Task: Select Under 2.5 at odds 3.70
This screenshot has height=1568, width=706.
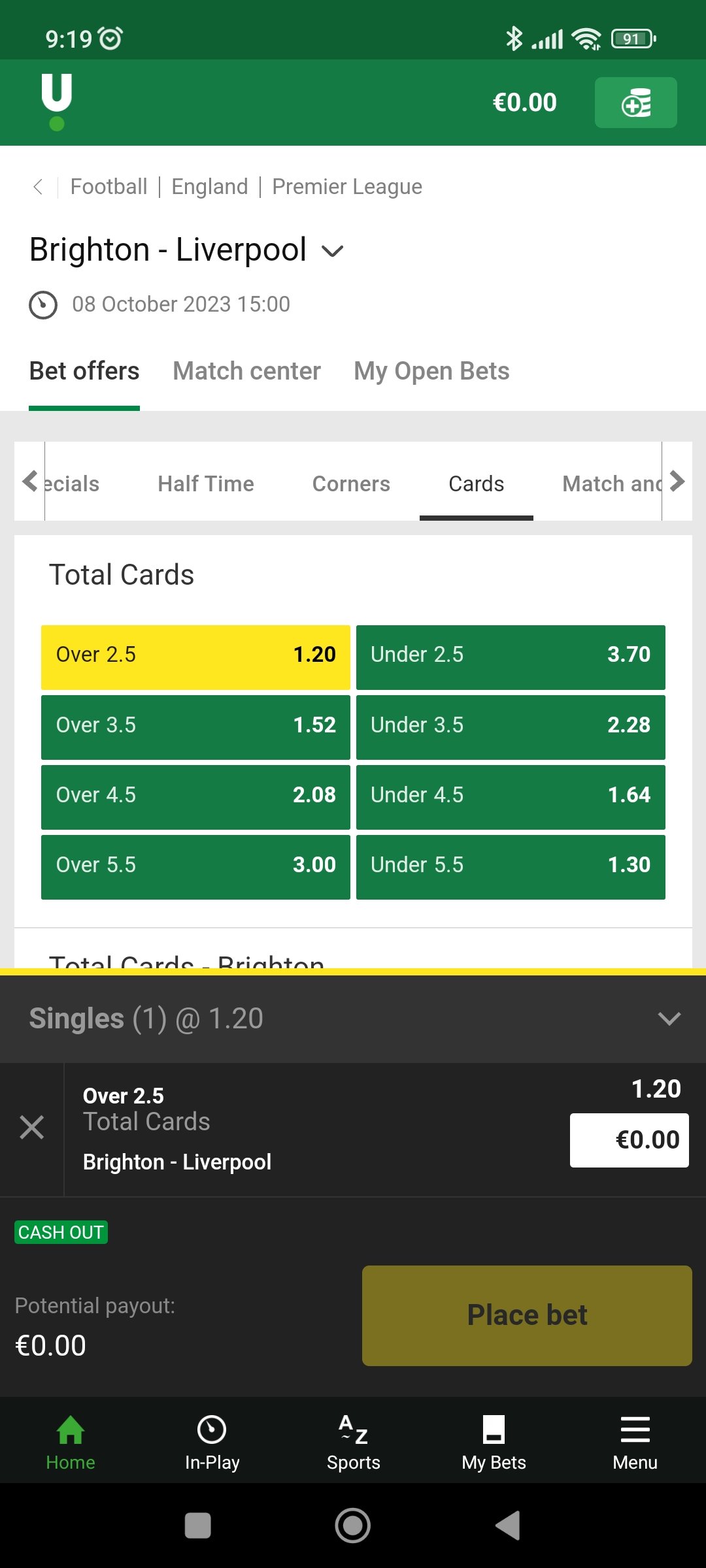Action: (511, 657)
